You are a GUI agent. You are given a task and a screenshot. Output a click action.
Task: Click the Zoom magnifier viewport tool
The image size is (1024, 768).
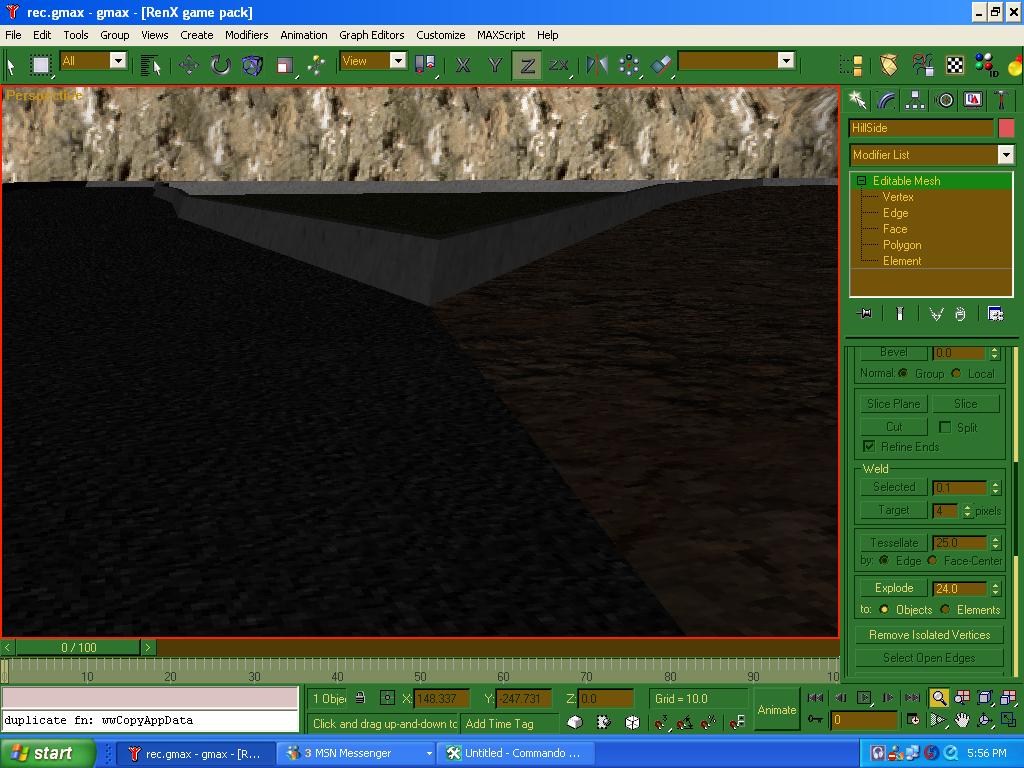pyautogui.click(x=939, y=698)
